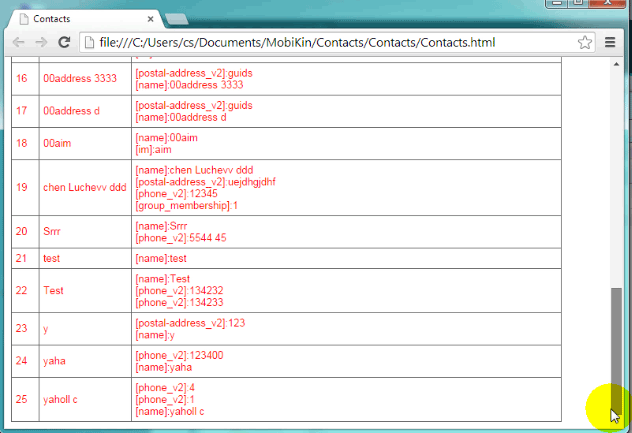Click the browser forward arrow
The width and height of the screenshot is (632, 433).
(41, 42)
